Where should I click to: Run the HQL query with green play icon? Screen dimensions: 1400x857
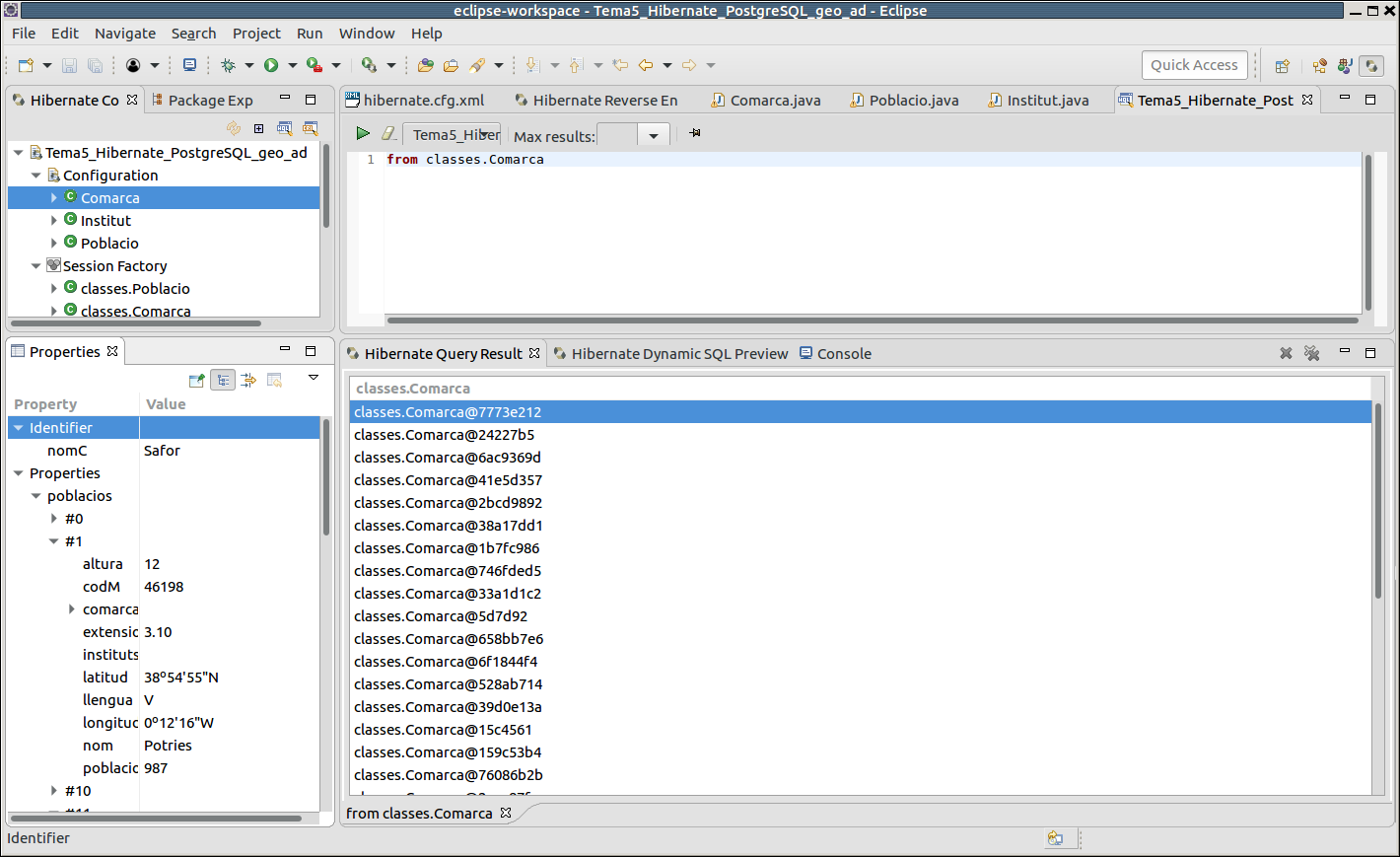363,134
